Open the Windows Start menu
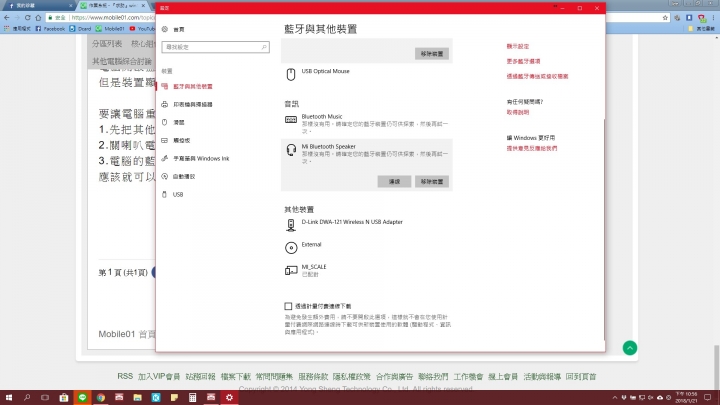This screenshot has width=720, height=405. [x=9, y=398]
